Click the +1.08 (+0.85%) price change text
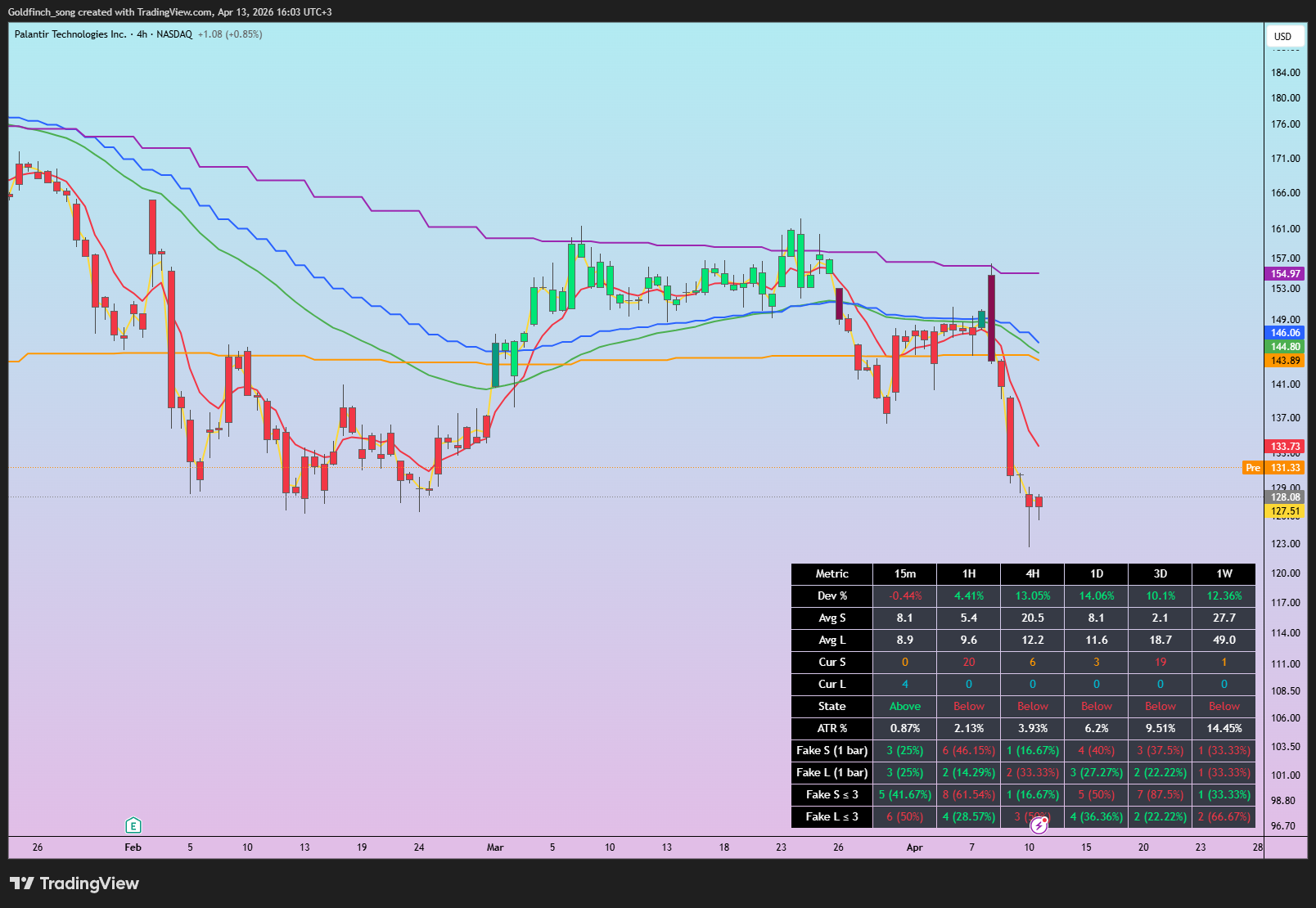Screen dimensions: 1316x908 point(230,34)
